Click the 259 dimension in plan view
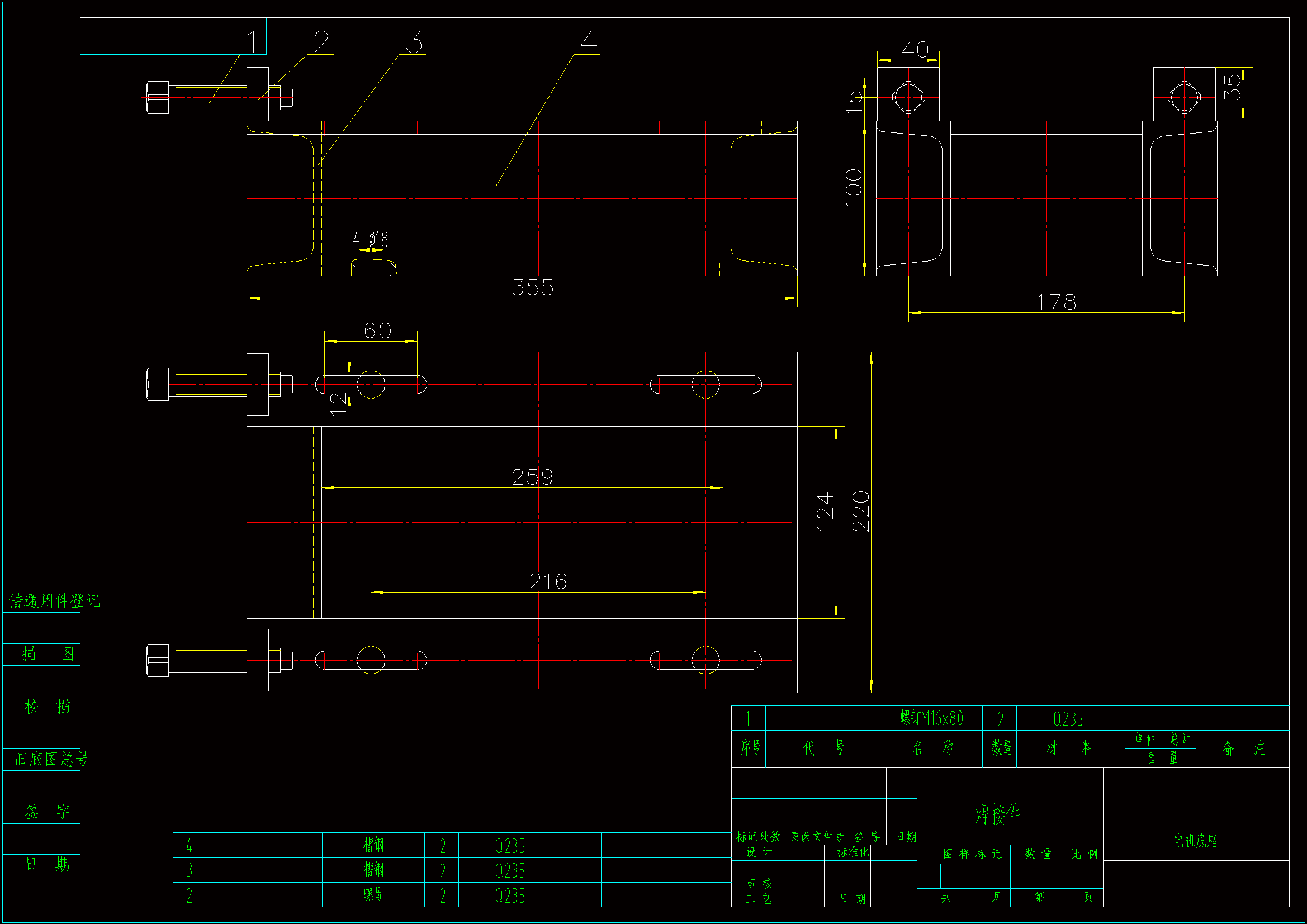This screenshot has width=1307, height=924. point(532,477)
